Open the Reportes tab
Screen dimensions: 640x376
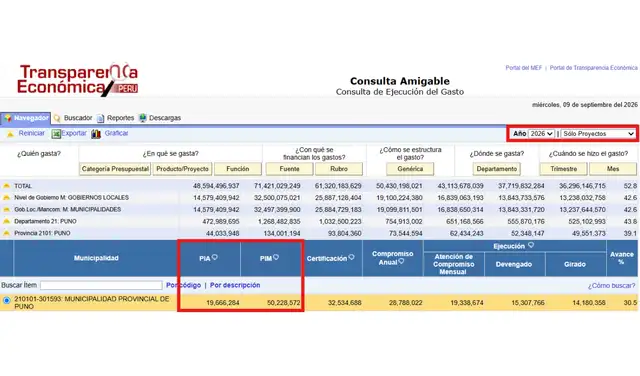click(120, 118)
